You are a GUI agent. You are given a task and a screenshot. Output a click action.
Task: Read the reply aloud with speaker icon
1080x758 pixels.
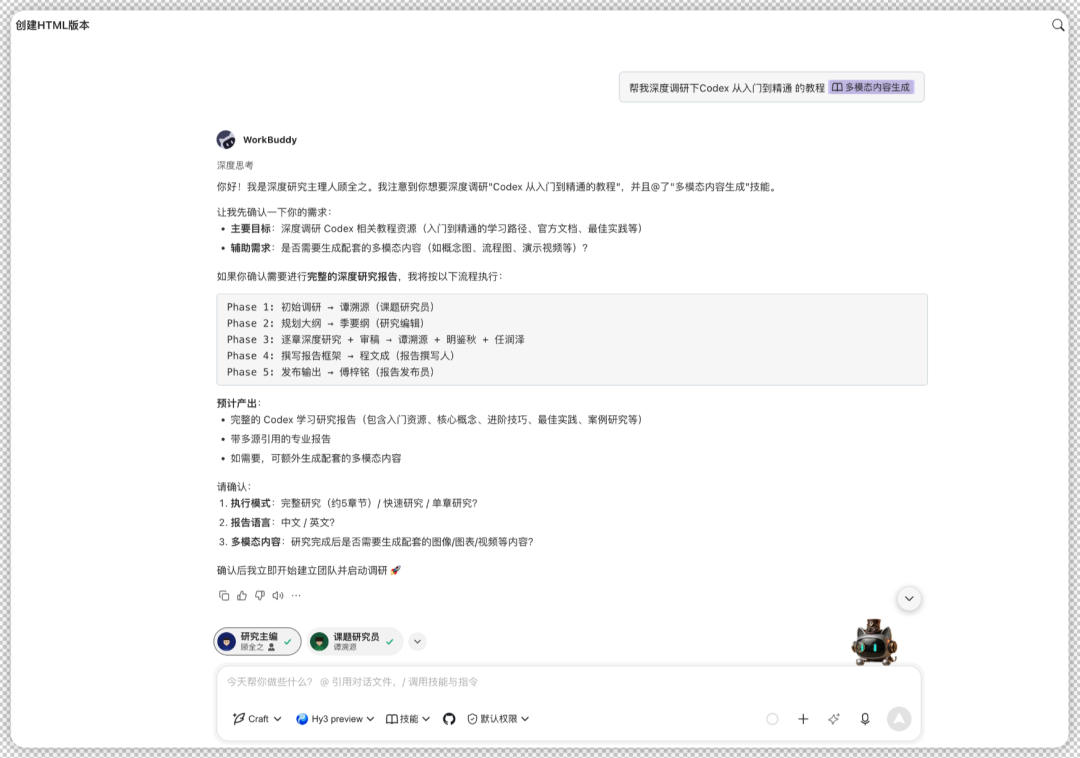(x=278, y=596)
